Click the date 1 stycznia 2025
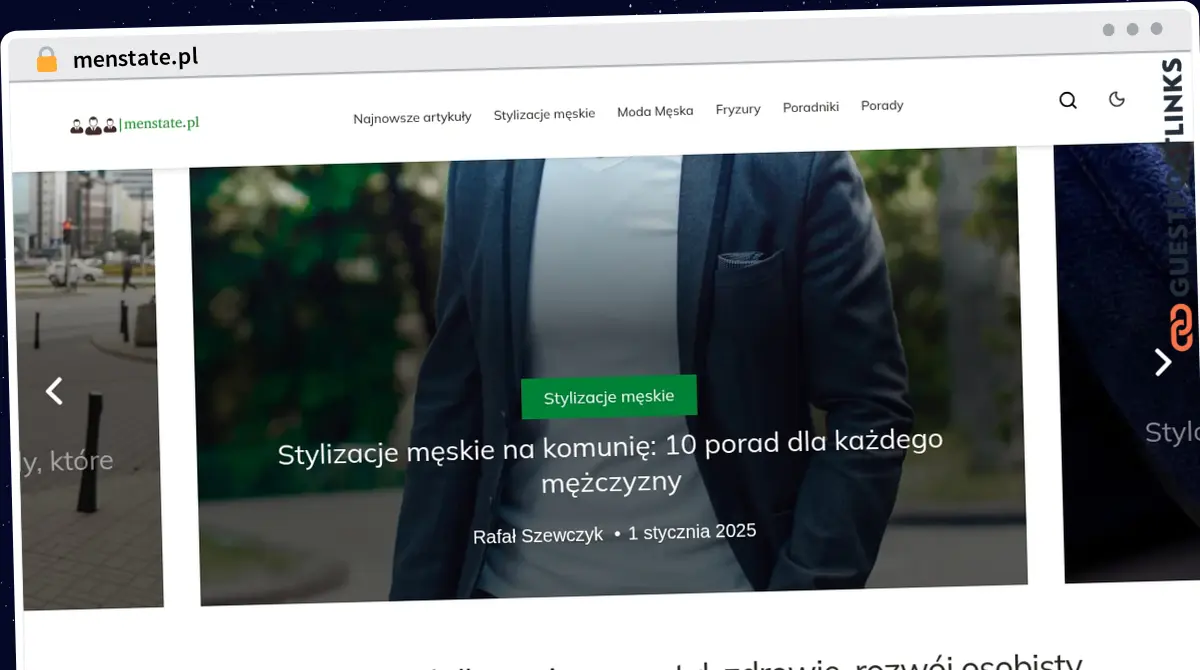Screen dimensions: 1200x670 click(692, 532)
